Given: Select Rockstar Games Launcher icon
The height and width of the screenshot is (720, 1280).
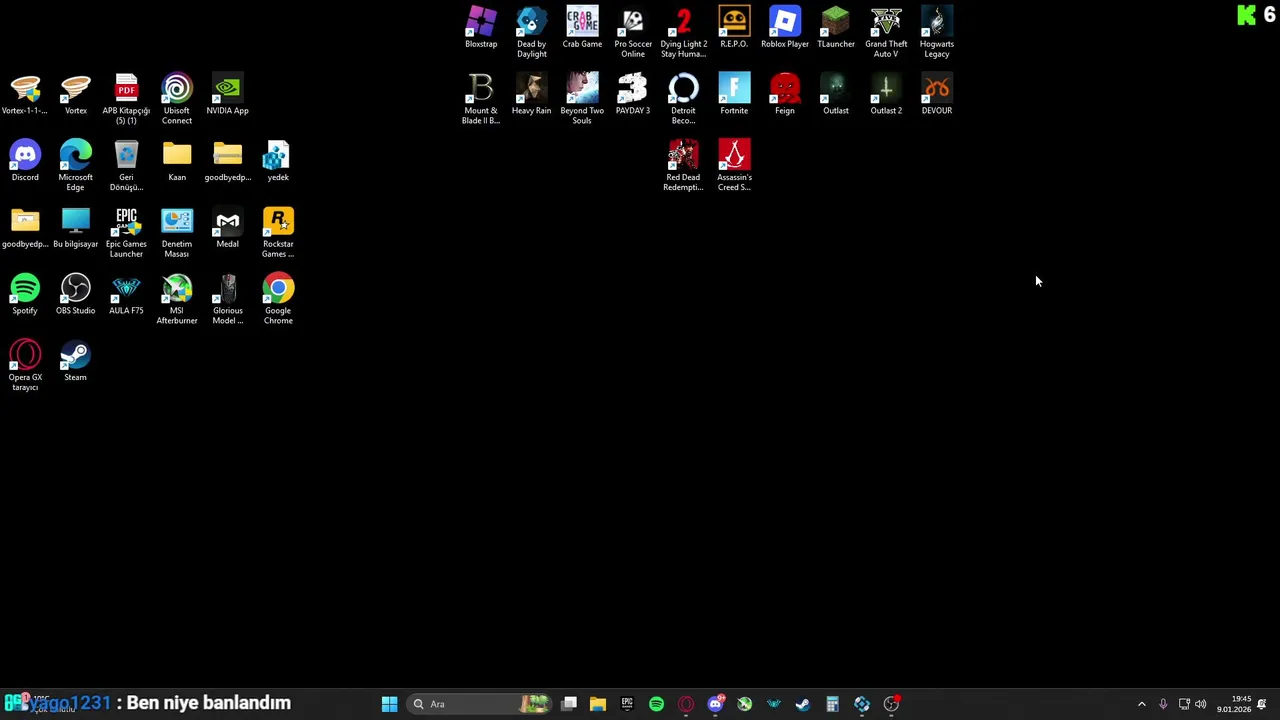Looking at the screenshot, I should [278, 232].
